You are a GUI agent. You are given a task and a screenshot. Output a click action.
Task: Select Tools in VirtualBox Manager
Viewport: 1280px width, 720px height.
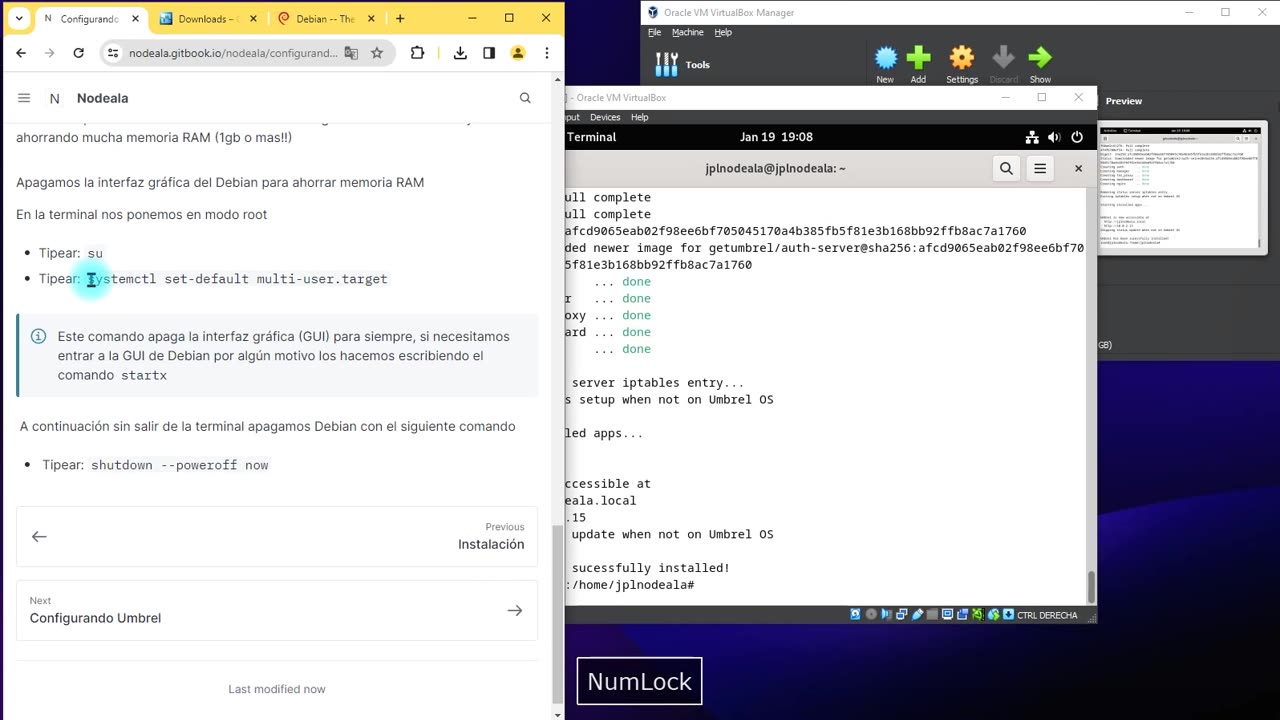pyautogui.click(x=683, y=65)
